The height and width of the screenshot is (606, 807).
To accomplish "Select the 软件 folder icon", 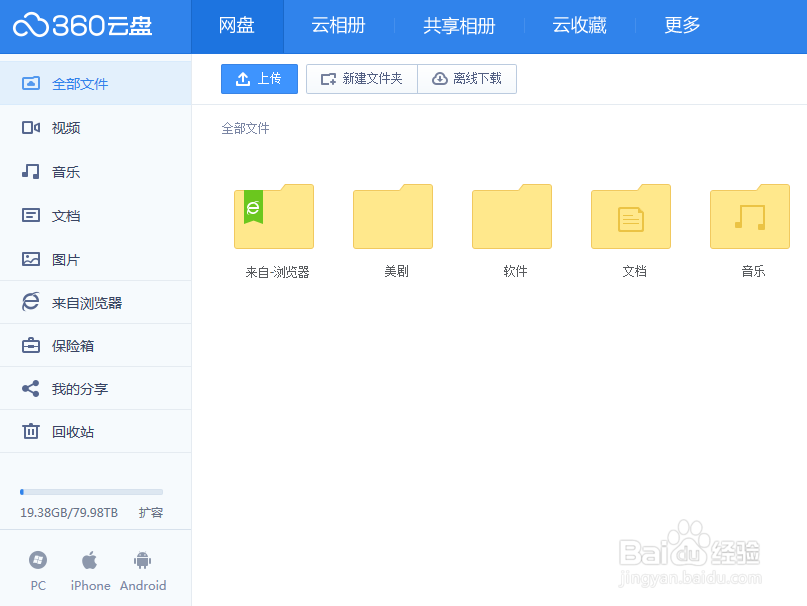I will pyautogui.click(x=512, y=217).
